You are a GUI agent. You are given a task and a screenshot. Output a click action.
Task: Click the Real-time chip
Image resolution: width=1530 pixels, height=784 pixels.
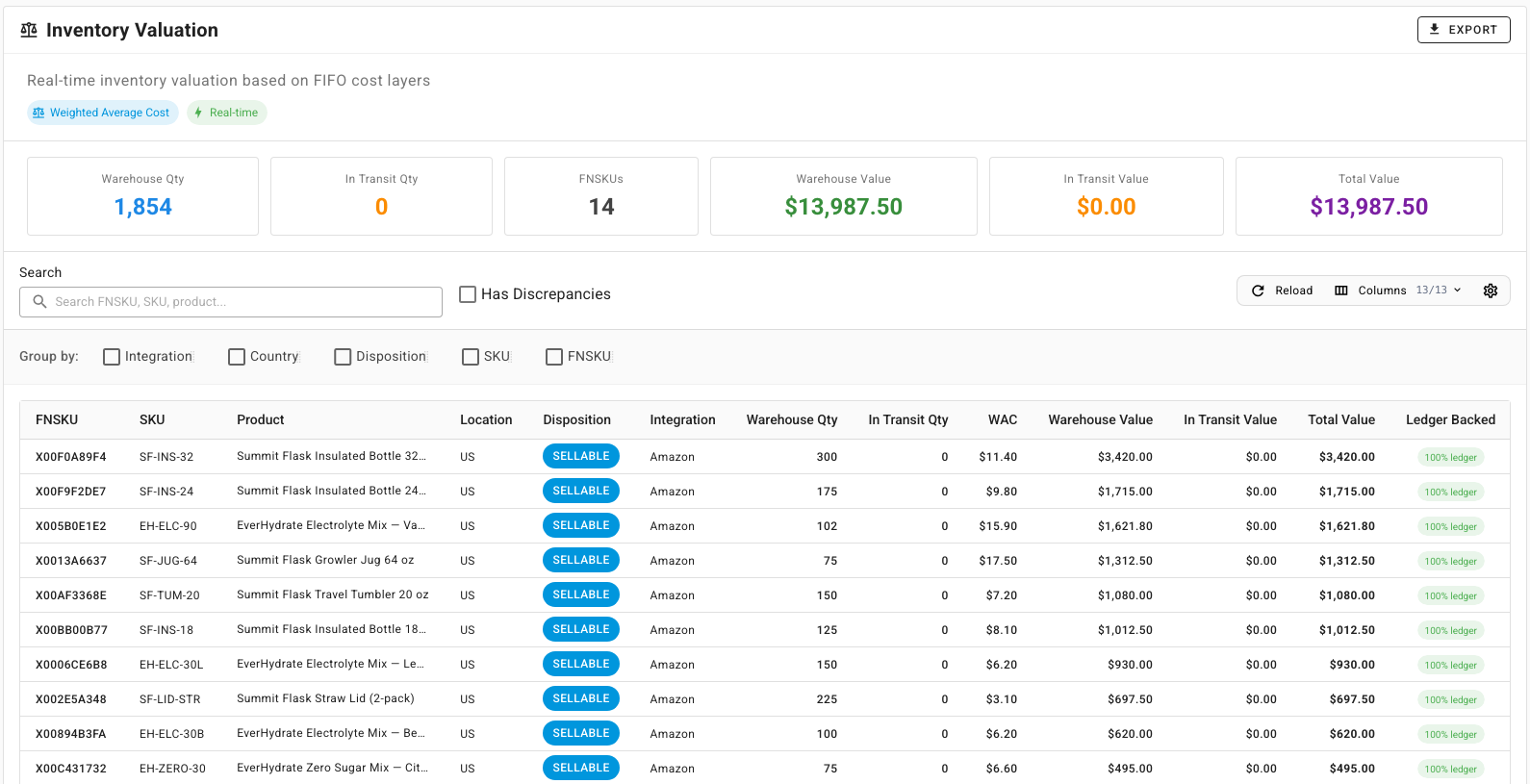[227, 113]
